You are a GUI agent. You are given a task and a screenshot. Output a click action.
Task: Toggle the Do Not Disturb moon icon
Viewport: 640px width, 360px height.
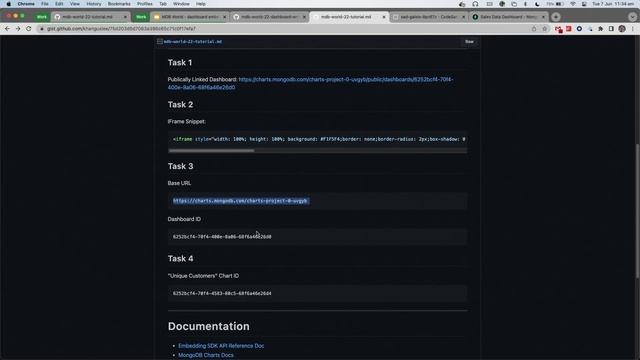point(537,4)
